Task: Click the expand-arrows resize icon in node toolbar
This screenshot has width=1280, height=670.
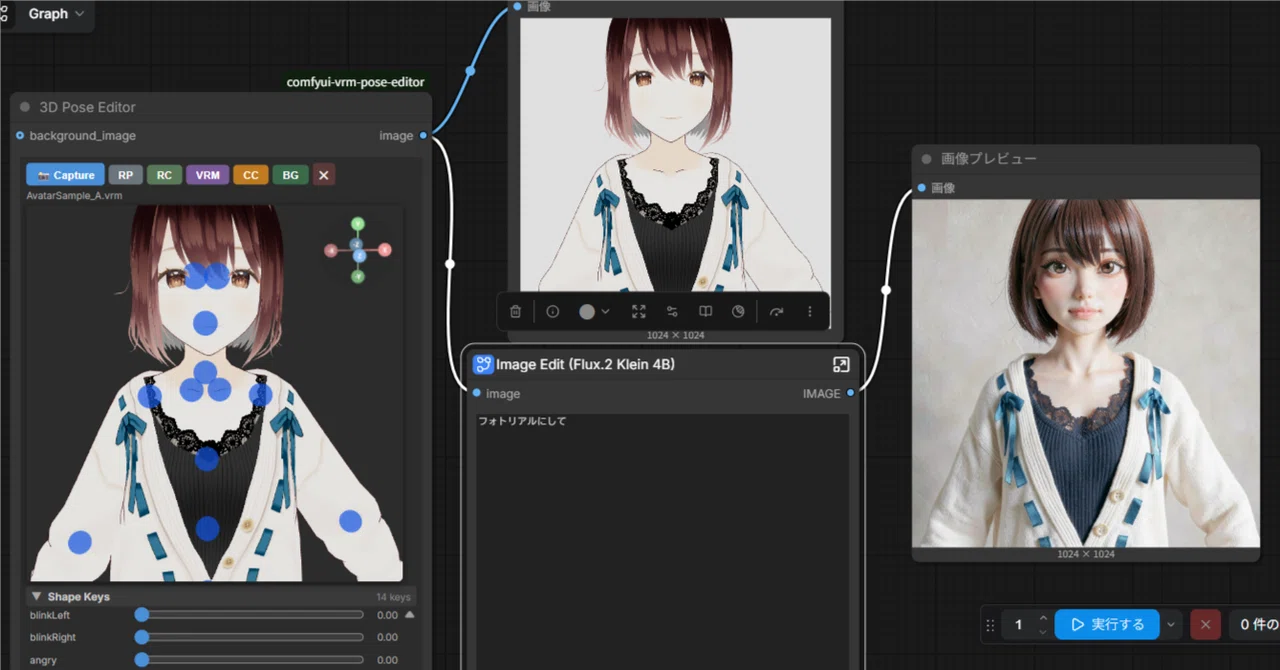Action: coord(639,311)
